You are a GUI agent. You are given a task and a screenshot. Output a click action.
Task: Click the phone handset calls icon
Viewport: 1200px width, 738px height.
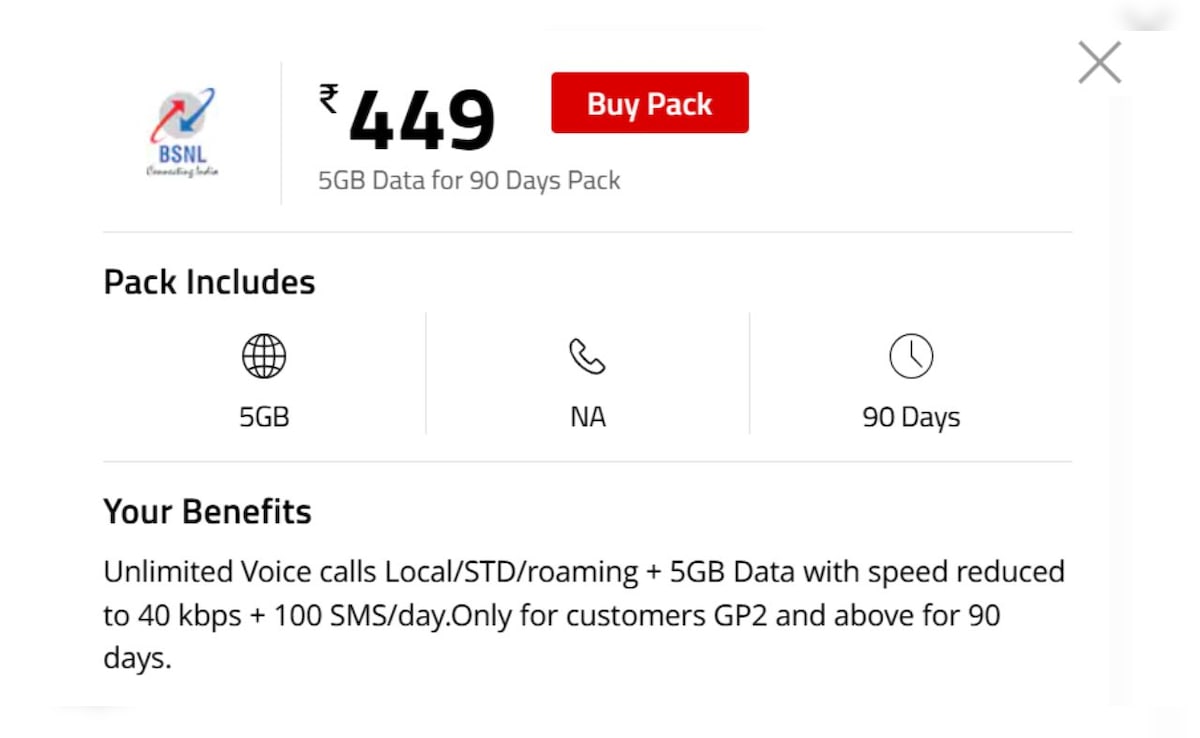[587, 357]
